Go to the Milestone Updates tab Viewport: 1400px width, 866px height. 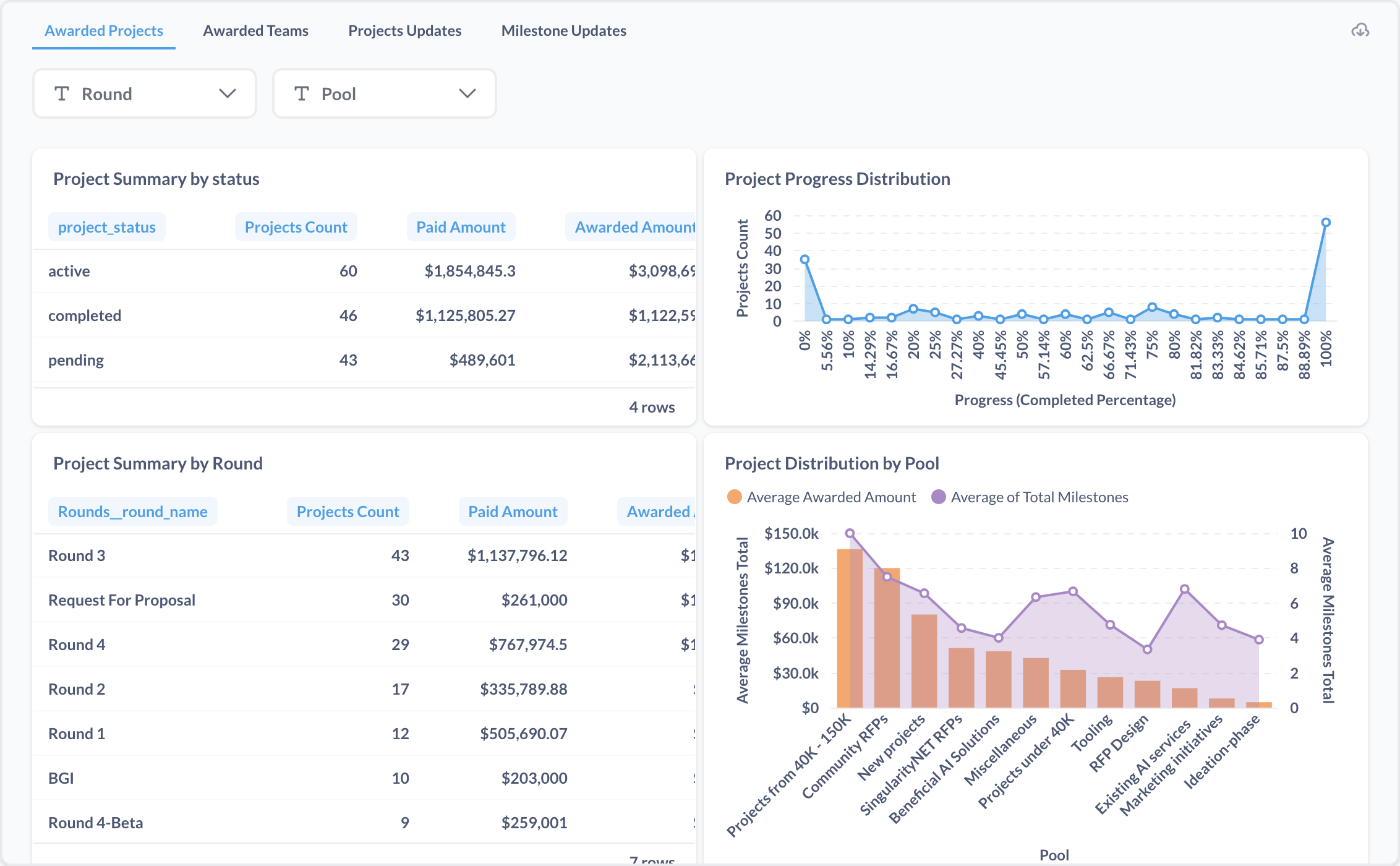[563, 31]
